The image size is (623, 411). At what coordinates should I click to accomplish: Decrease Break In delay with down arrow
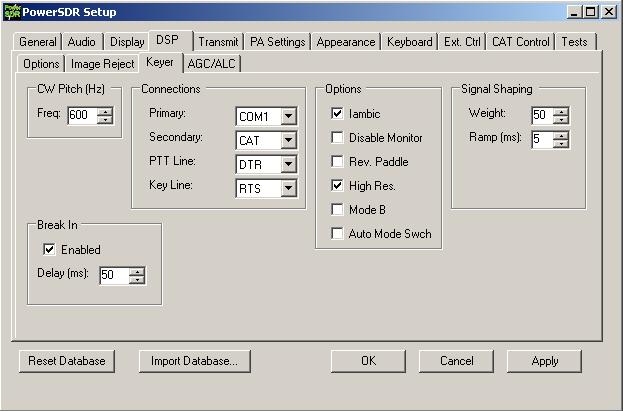(x=137, y=280)
